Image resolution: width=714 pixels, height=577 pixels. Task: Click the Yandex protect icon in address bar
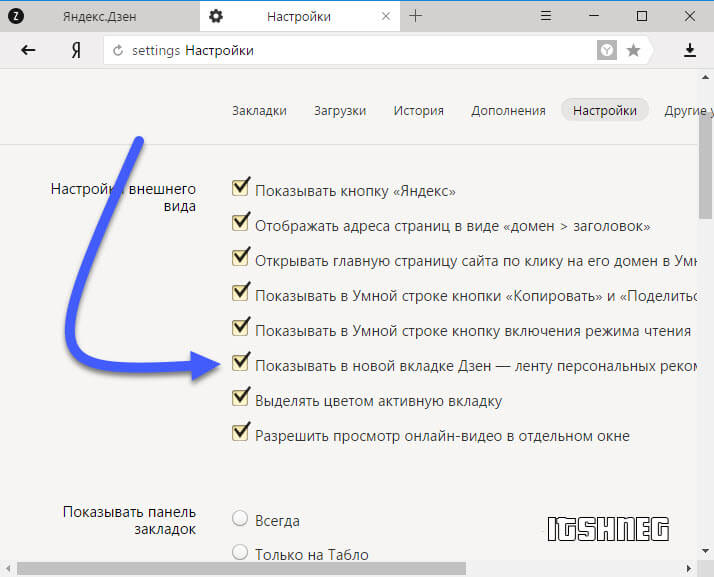(x=607, y=50)
